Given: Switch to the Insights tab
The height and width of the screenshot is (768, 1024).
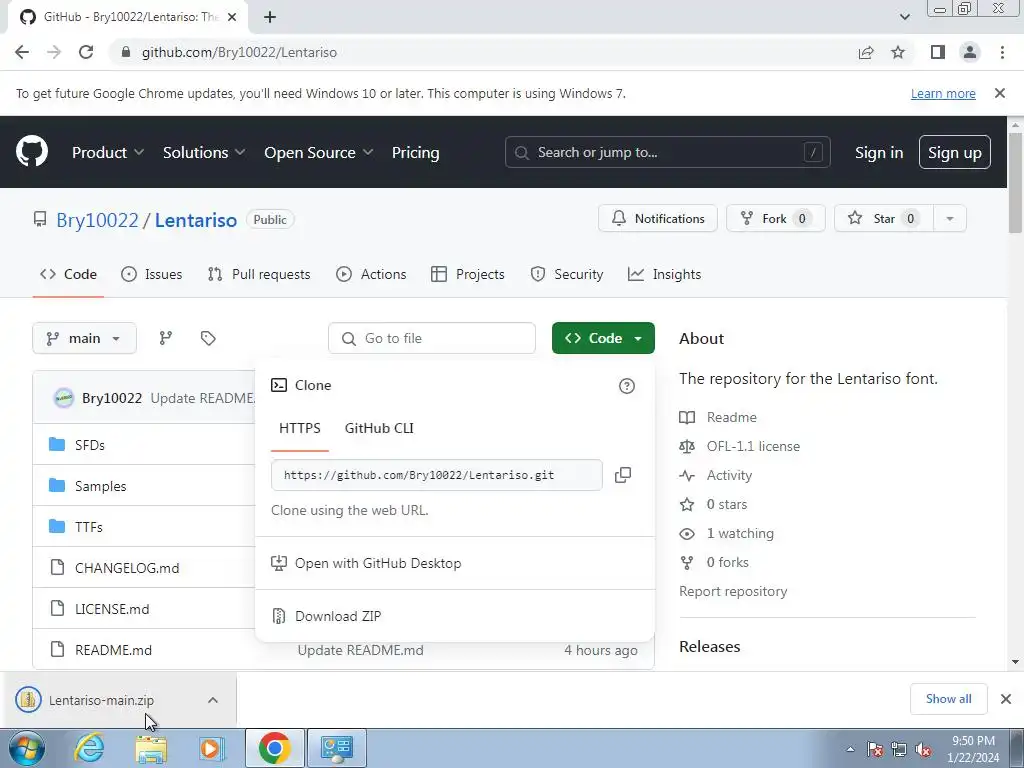Looking at the screenshot, I should click(664, 274).
